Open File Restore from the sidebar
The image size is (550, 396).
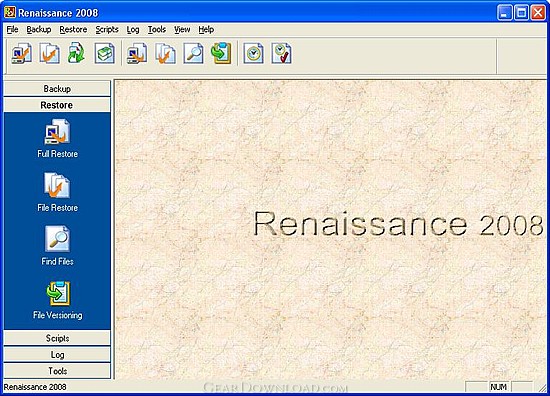57,186
